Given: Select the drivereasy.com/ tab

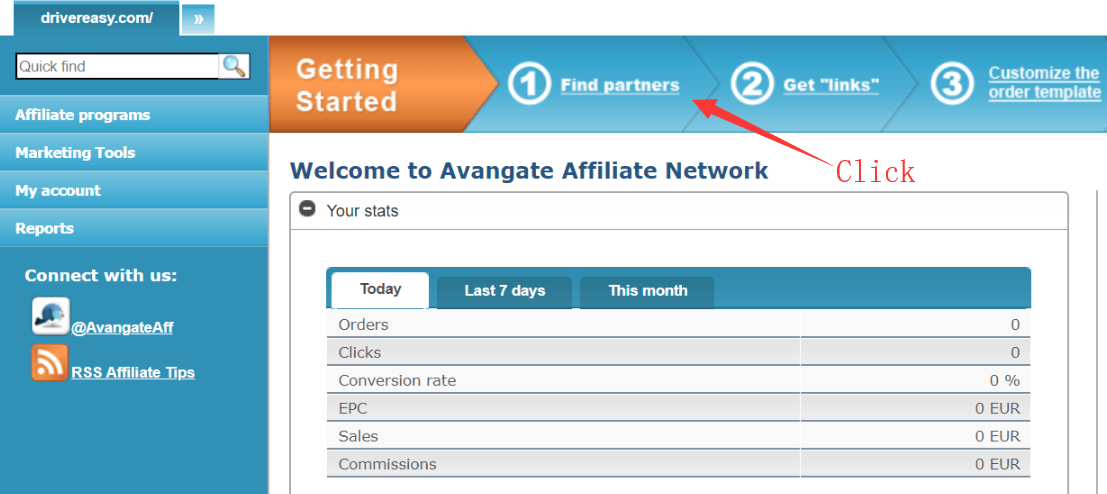Looking at the screenshot, I should pos(96,18).
